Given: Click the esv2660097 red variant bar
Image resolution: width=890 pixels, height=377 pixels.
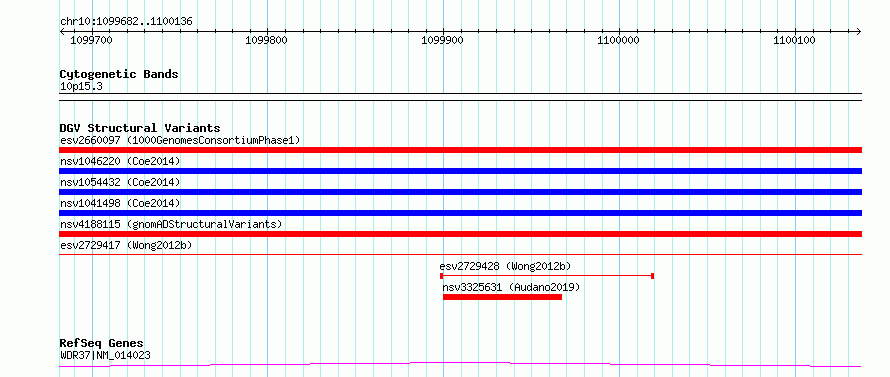Looking at the screenshot, I should click(x=460, y=150).
